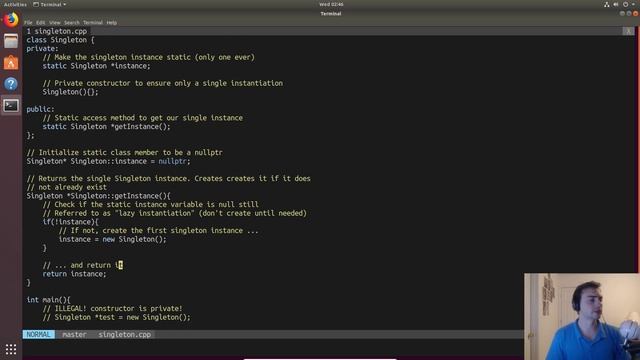Show Applications grid at dock bottom
Viewport: 640px width, 360px height.
click(11, 349)
